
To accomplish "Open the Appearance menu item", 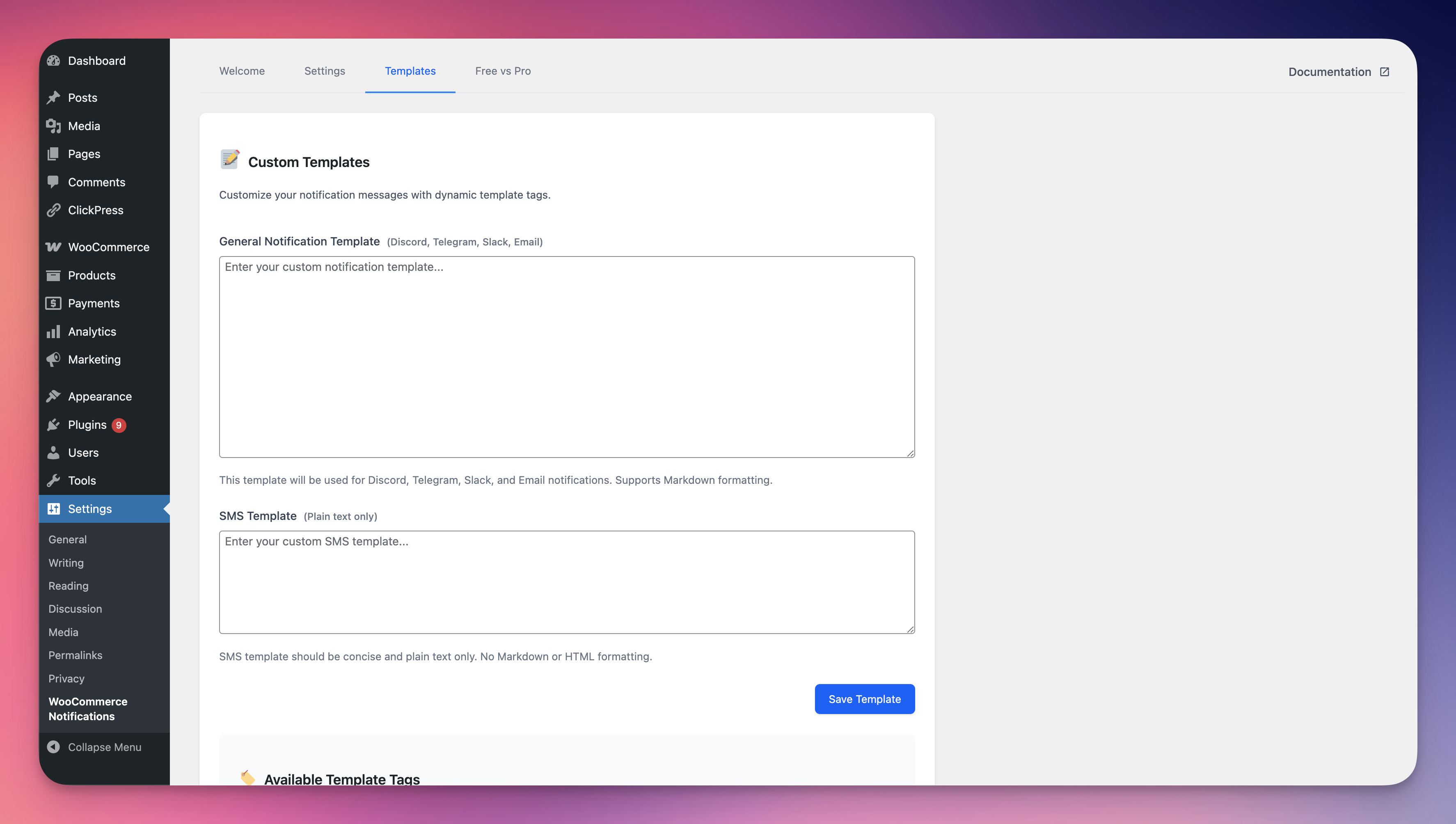I will (x=100, y=396).
